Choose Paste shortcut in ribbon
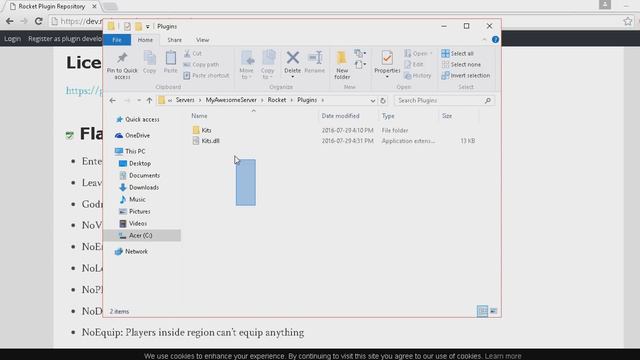Viewport: 640px width, 360px height. 206,76
